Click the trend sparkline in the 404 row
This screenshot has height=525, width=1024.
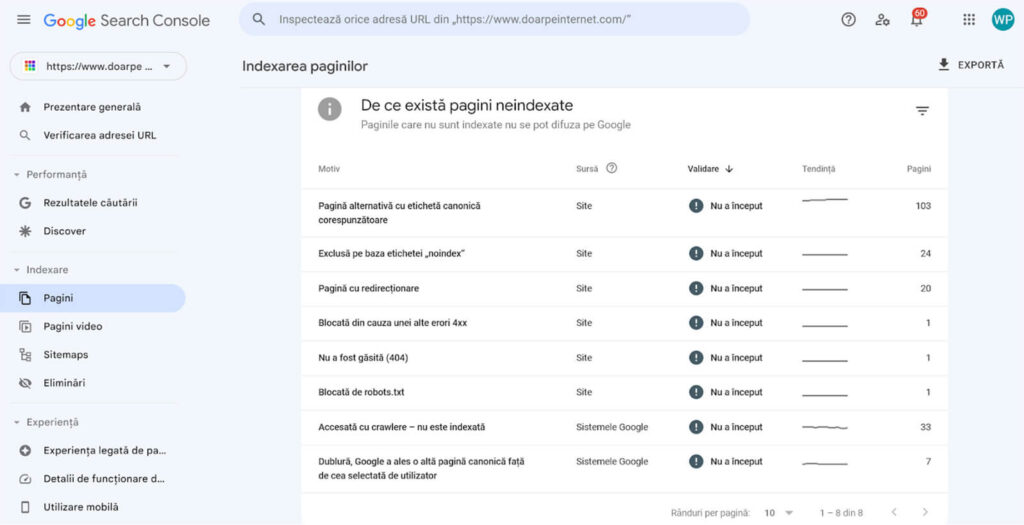[x=825, y=360]
